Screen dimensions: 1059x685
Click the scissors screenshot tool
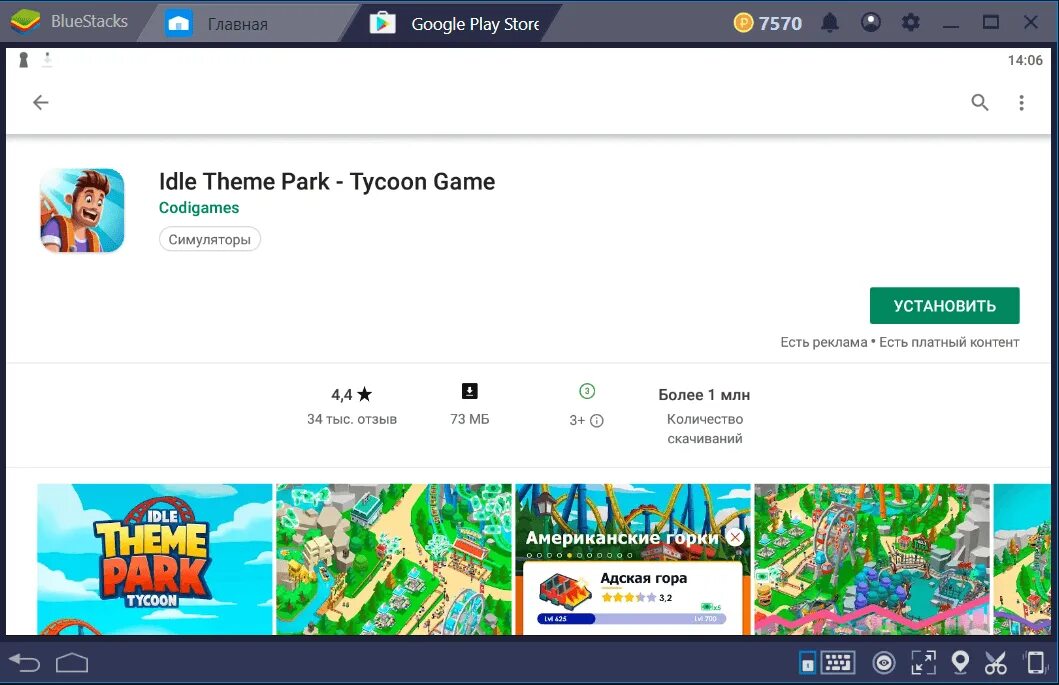coord(996,663)
